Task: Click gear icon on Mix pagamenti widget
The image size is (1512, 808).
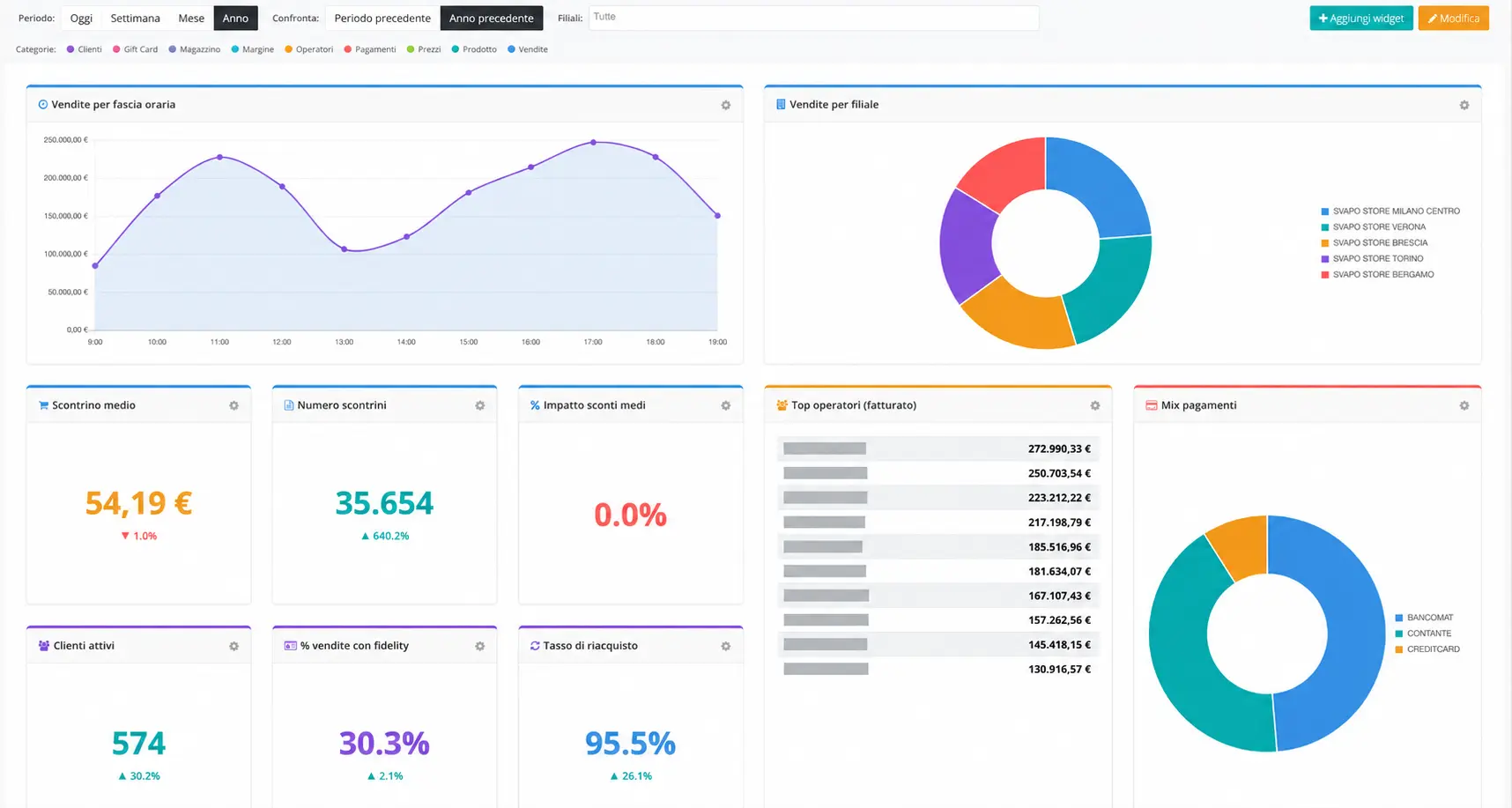Action: pyautogui.click(x=1464, y=405)
